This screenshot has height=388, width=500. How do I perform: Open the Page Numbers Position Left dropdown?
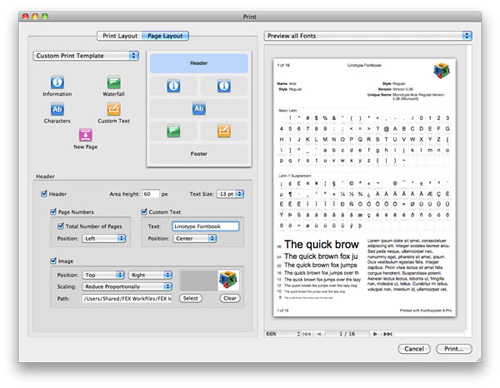(104, 238)
